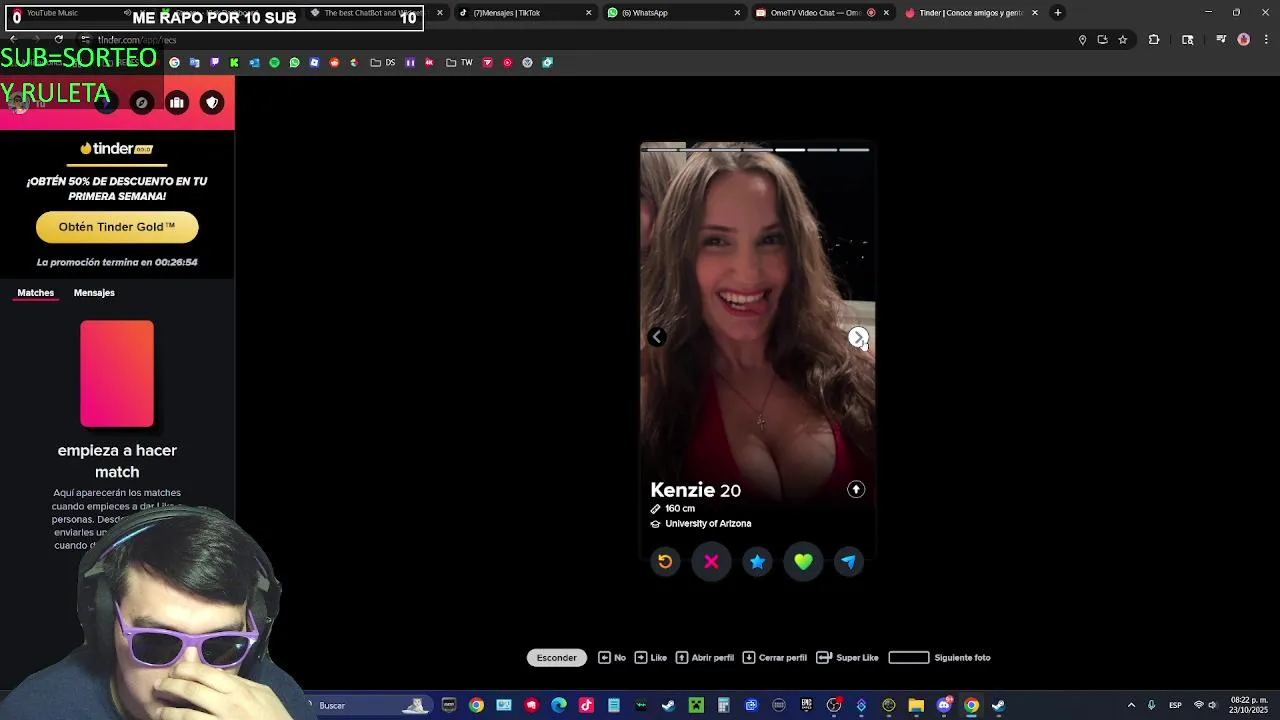
Task: Open Discord from the taskbar
Action: [944, 705]
